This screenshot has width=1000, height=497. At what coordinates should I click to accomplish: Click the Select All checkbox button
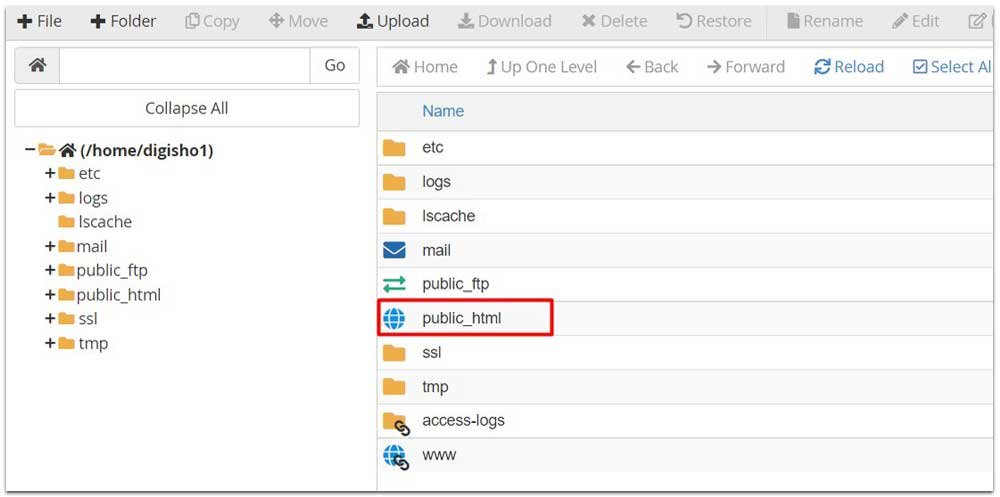(x=952, y=67)
